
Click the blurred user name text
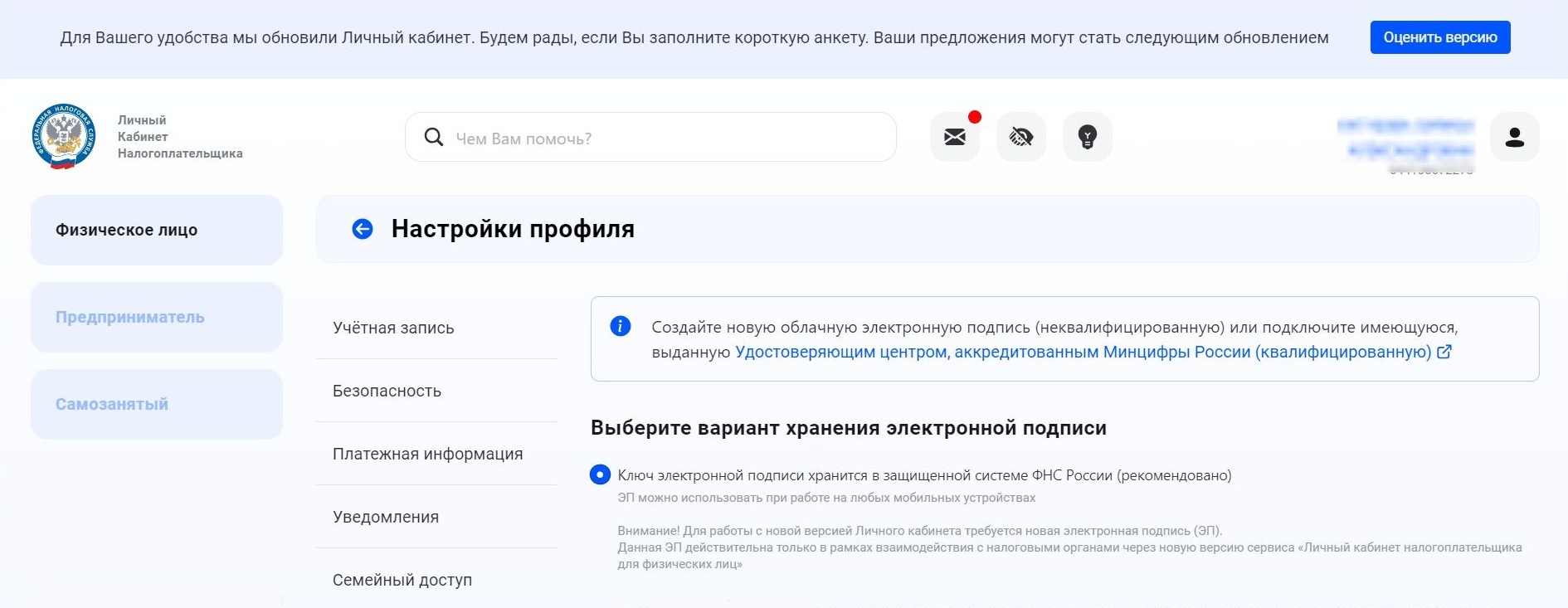1405,138
